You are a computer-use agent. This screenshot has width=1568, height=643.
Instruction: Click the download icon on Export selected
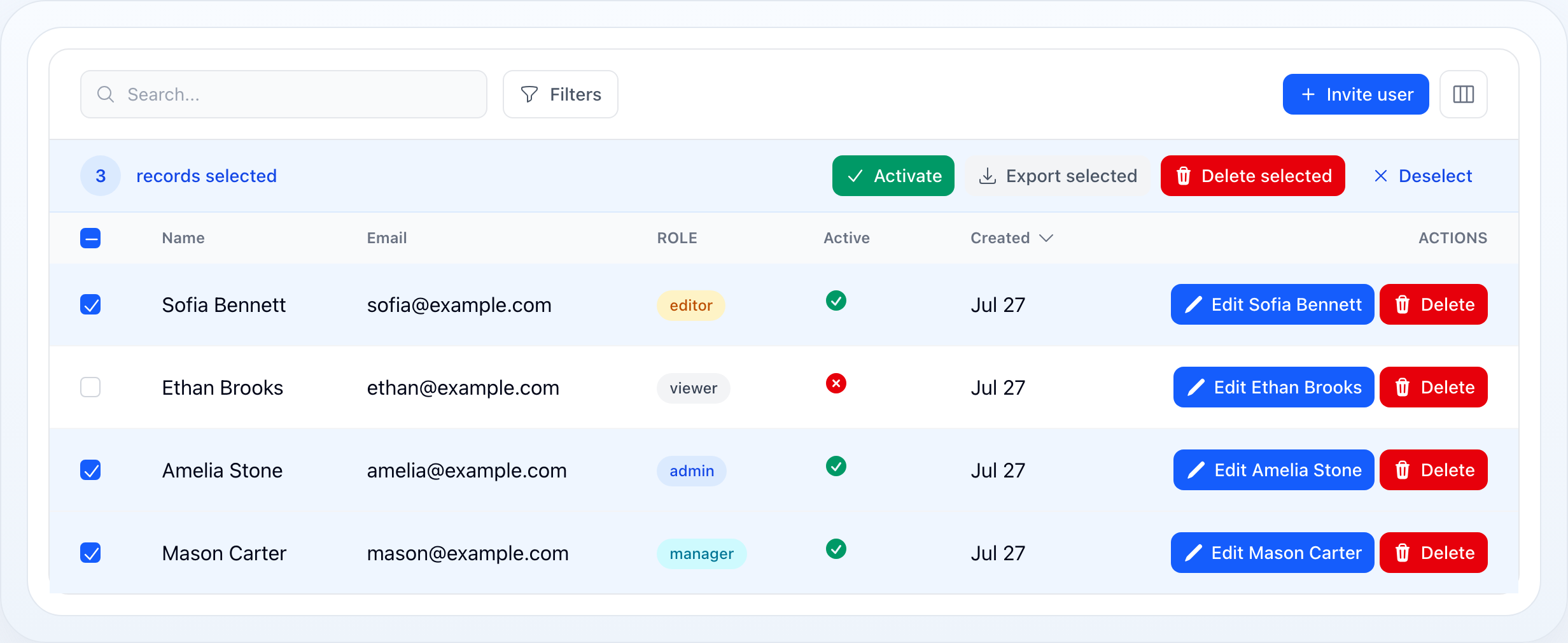(988, 176)
